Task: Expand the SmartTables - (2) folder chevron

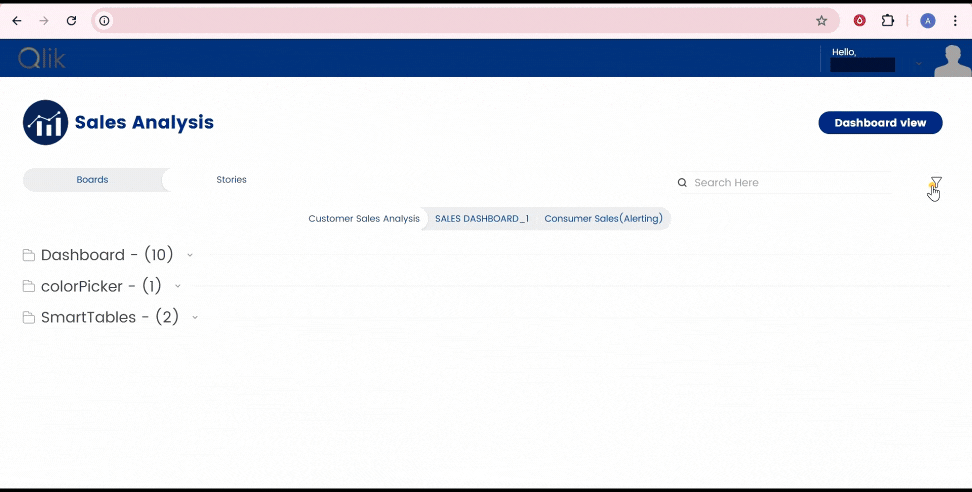Action: (x=195, y=318)
